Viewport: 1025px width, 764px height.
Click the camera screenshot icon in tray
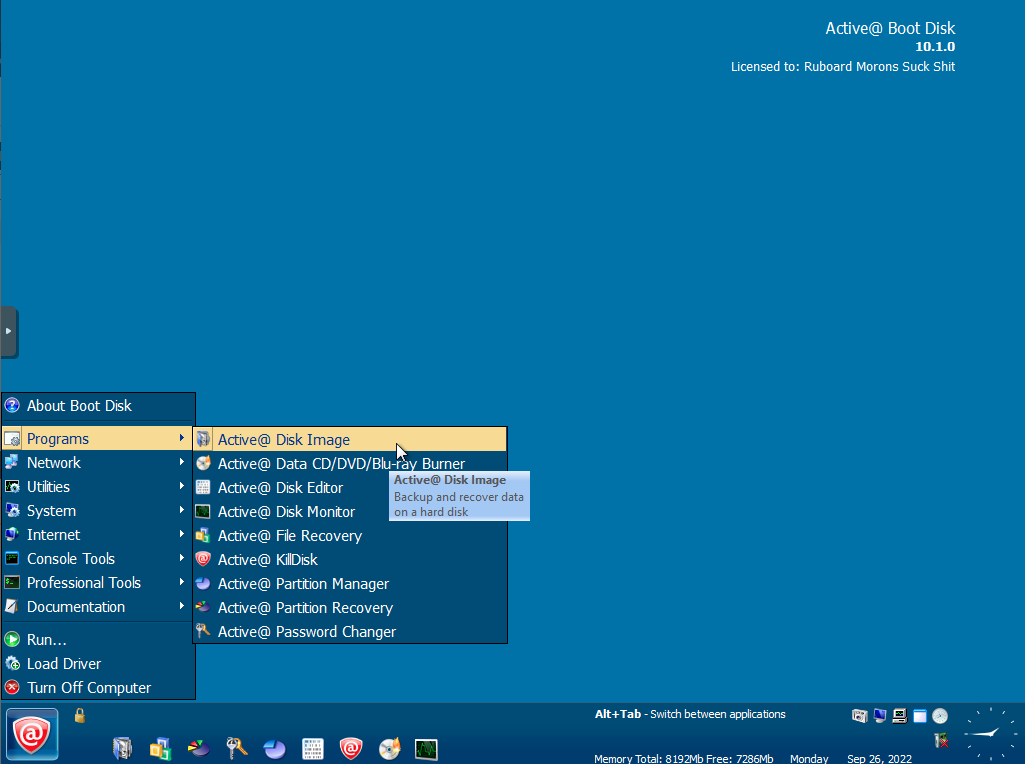(x=859, y=716)
